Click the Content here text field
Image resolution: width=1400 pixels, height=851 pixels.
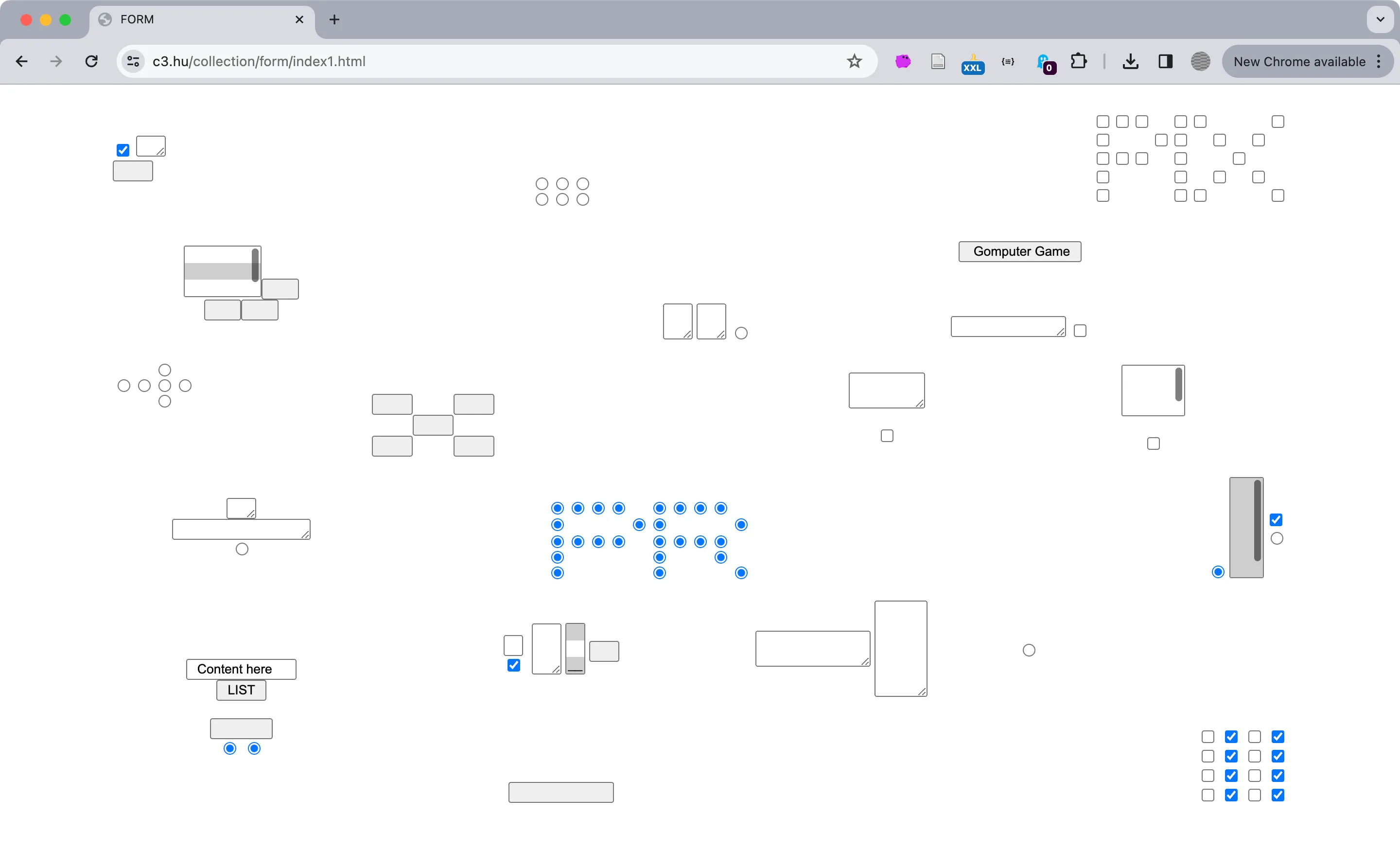[x=241, y=669]
